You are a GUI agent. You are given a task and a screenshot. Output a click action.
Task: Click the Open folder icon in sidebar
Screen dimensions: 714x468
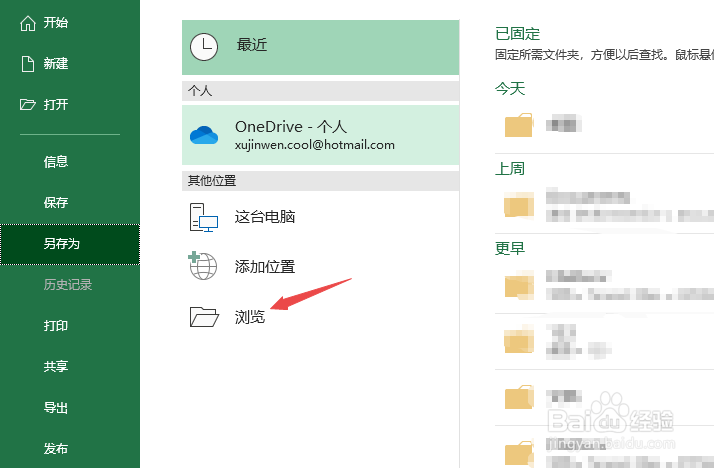[27, 105]
